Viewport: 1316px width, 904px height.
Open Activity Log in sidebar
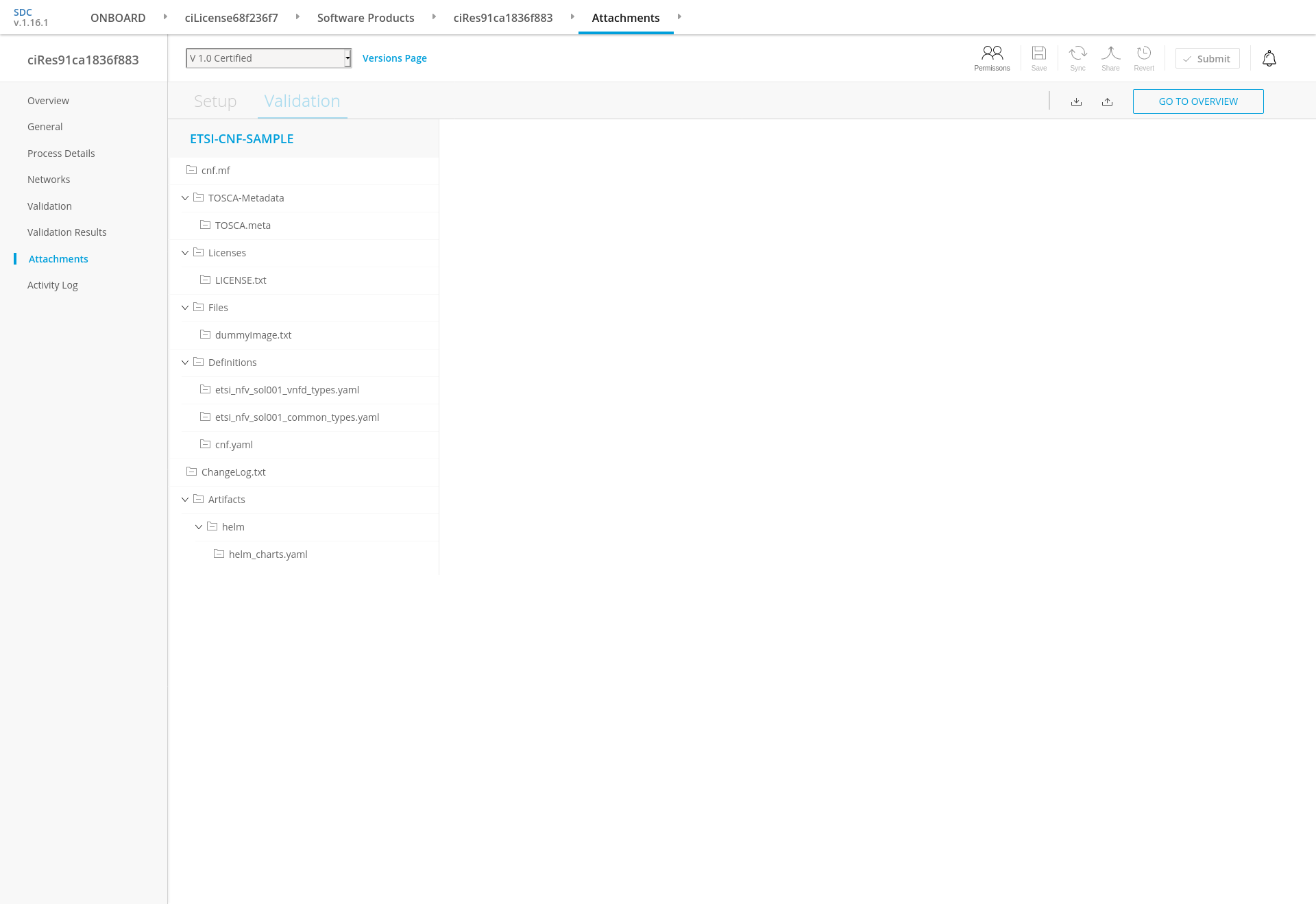[x=53, y=285]
